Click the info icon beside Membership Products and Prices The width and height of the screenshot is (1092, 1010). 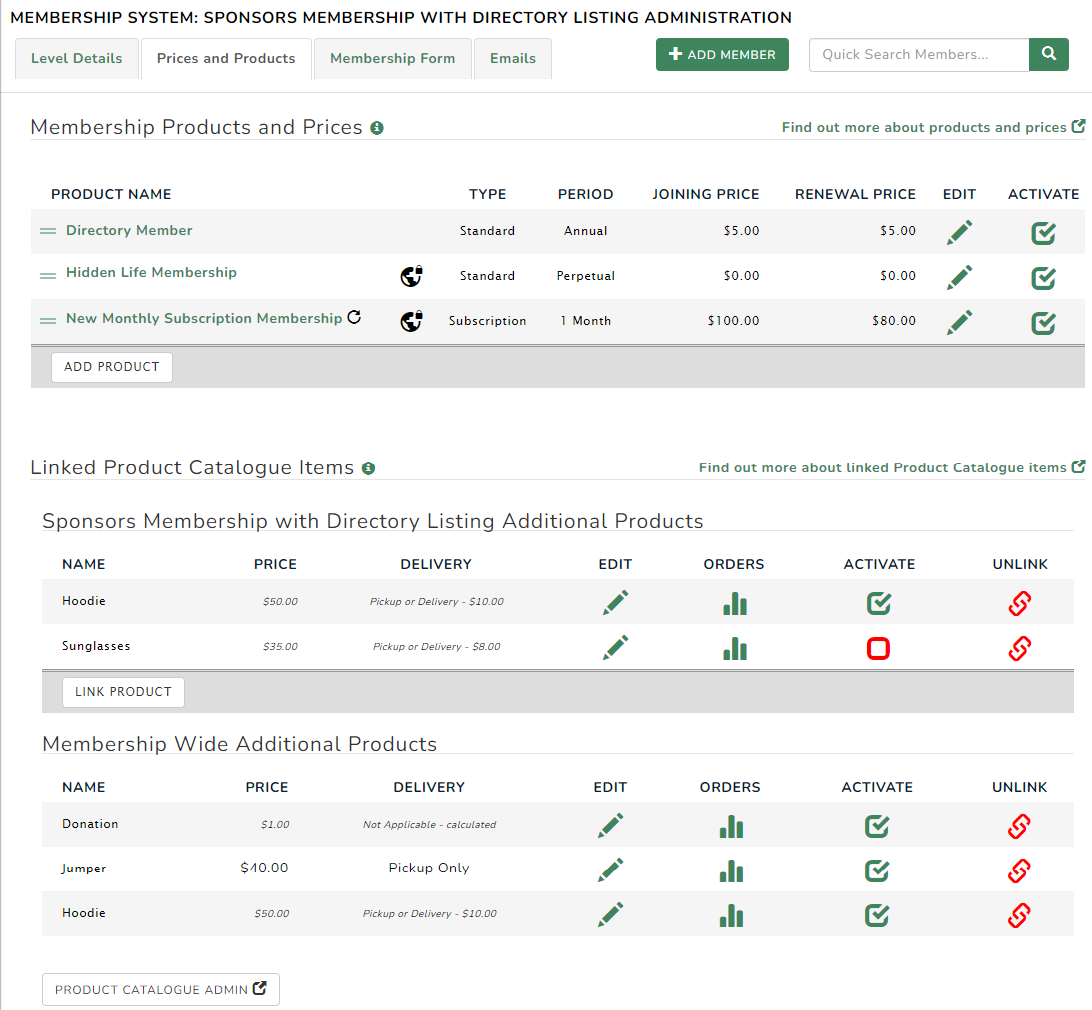tap(377, 128)
